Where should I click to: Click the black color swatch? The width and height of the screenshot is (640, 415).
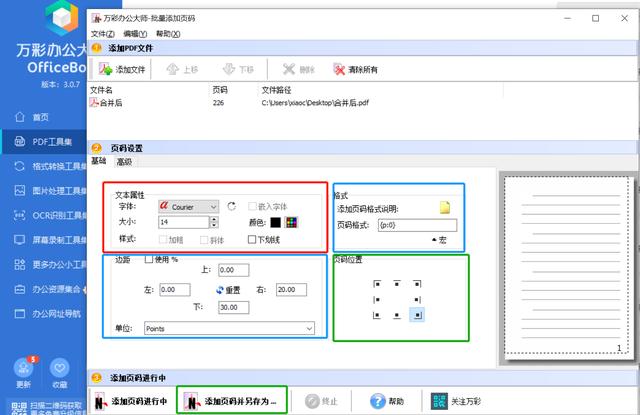coord(276,222)
